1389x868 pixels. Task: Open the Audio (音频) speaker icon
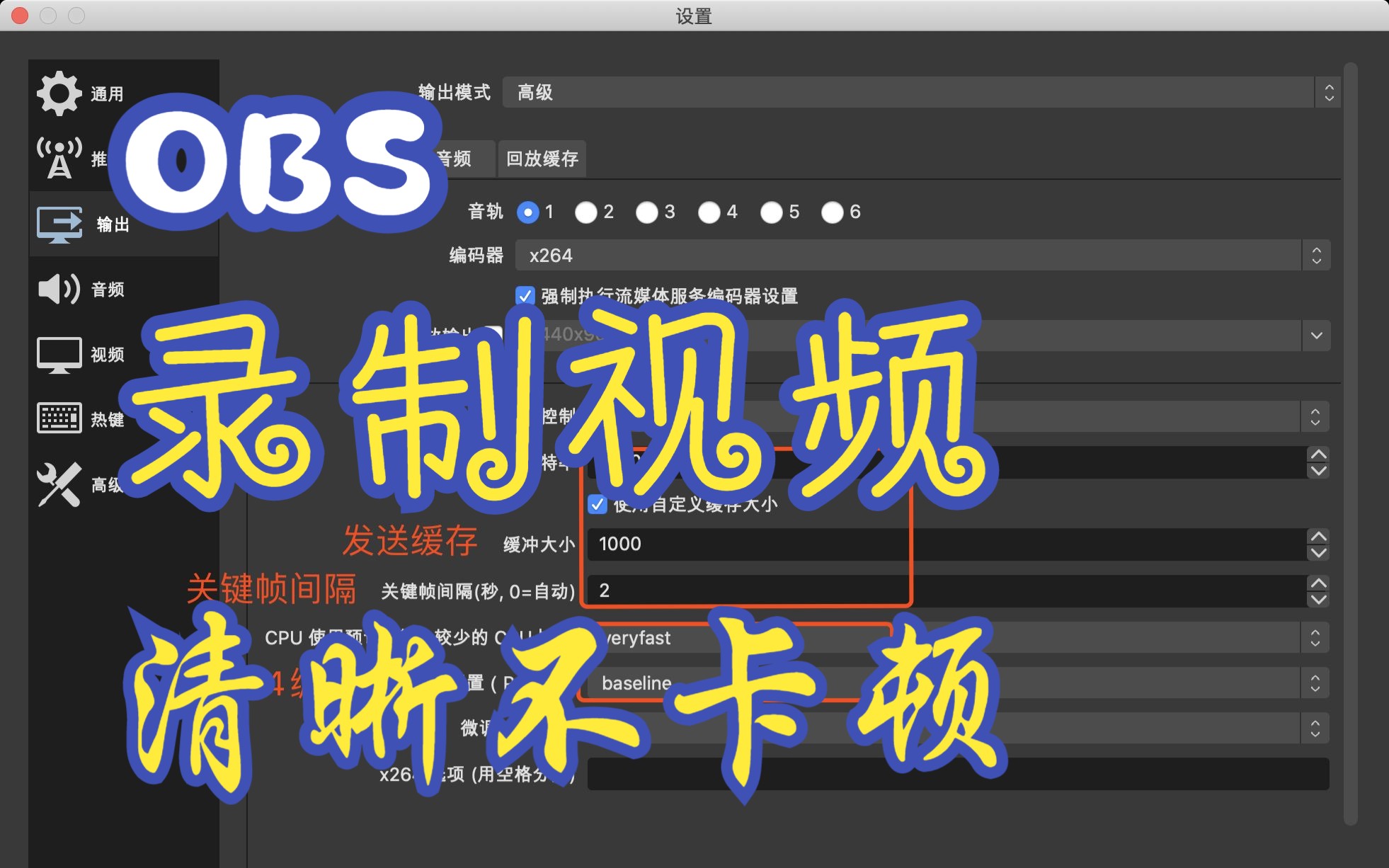point(59,289)
